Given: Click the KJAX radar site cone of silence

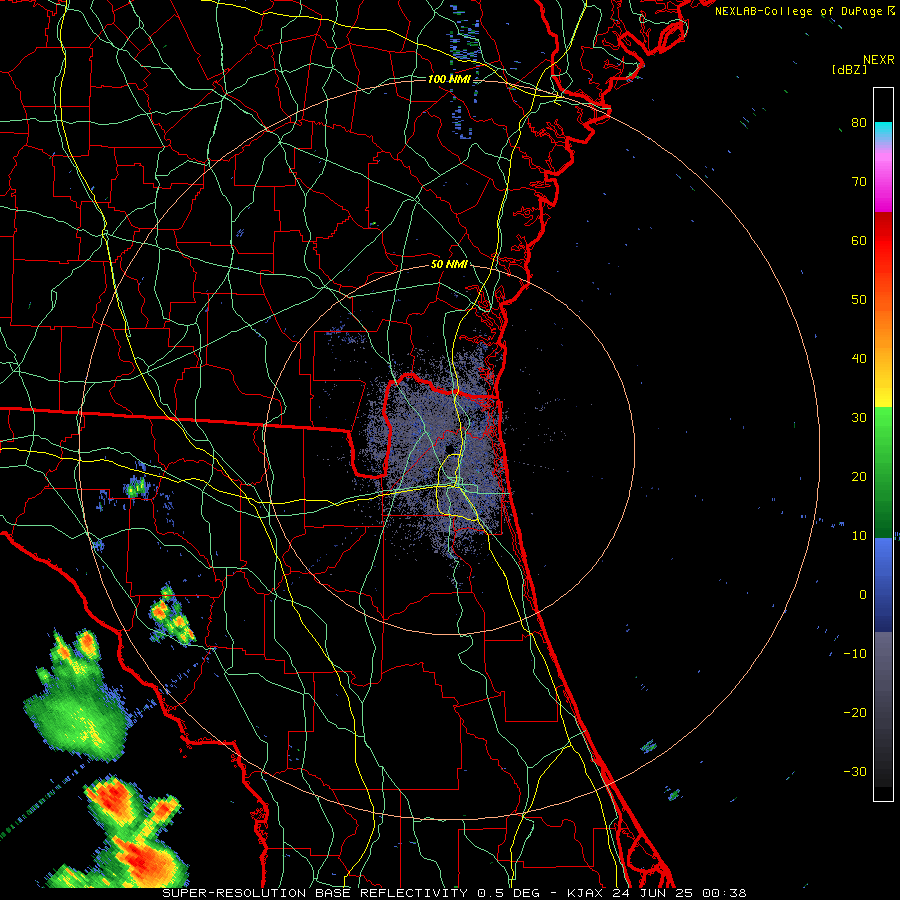Looking at the screenshot, I should pyautogui.click(x=449, y=449).
